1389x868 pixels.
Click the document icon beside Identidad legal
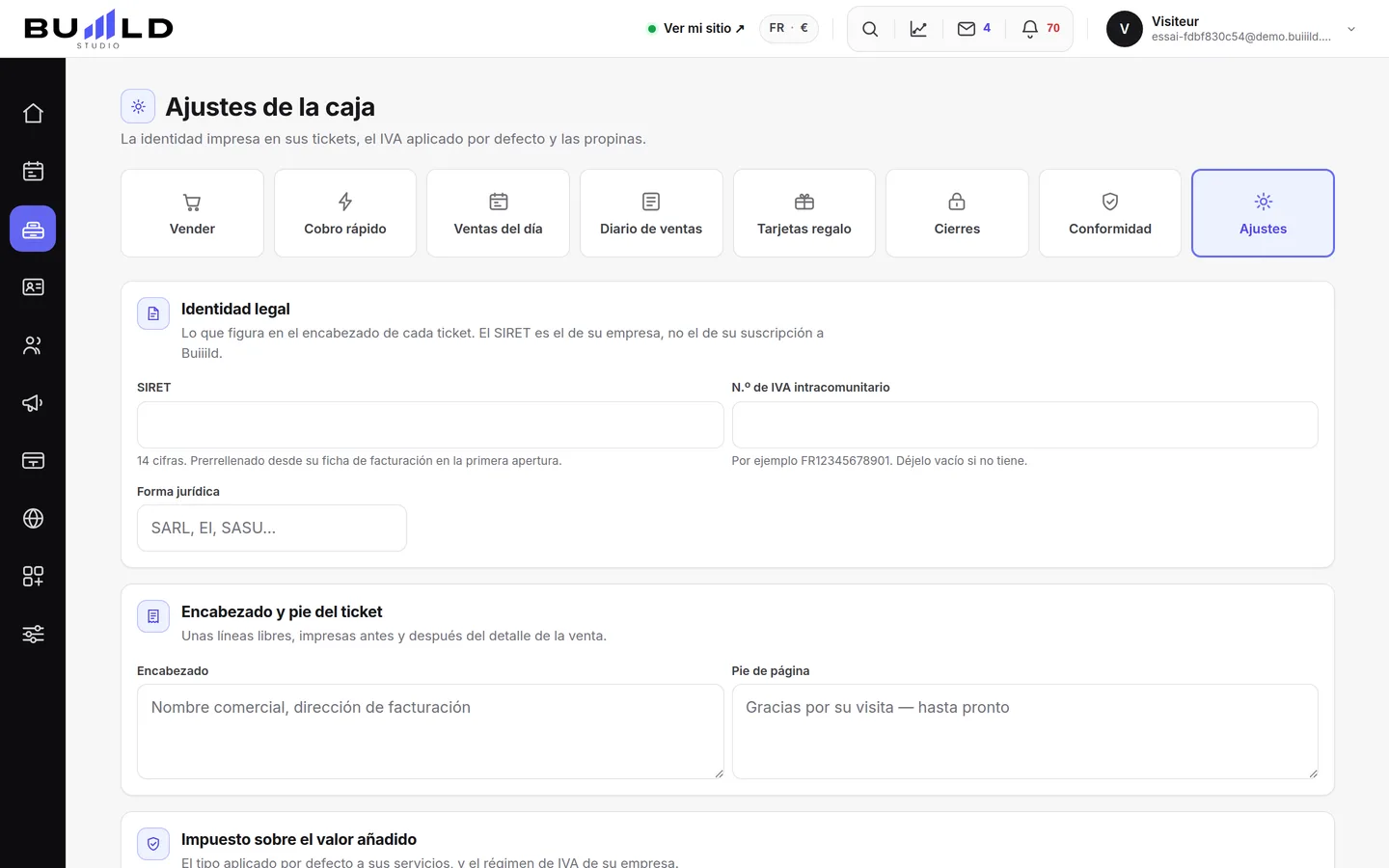pyautogui.click(x=153, y=313)
